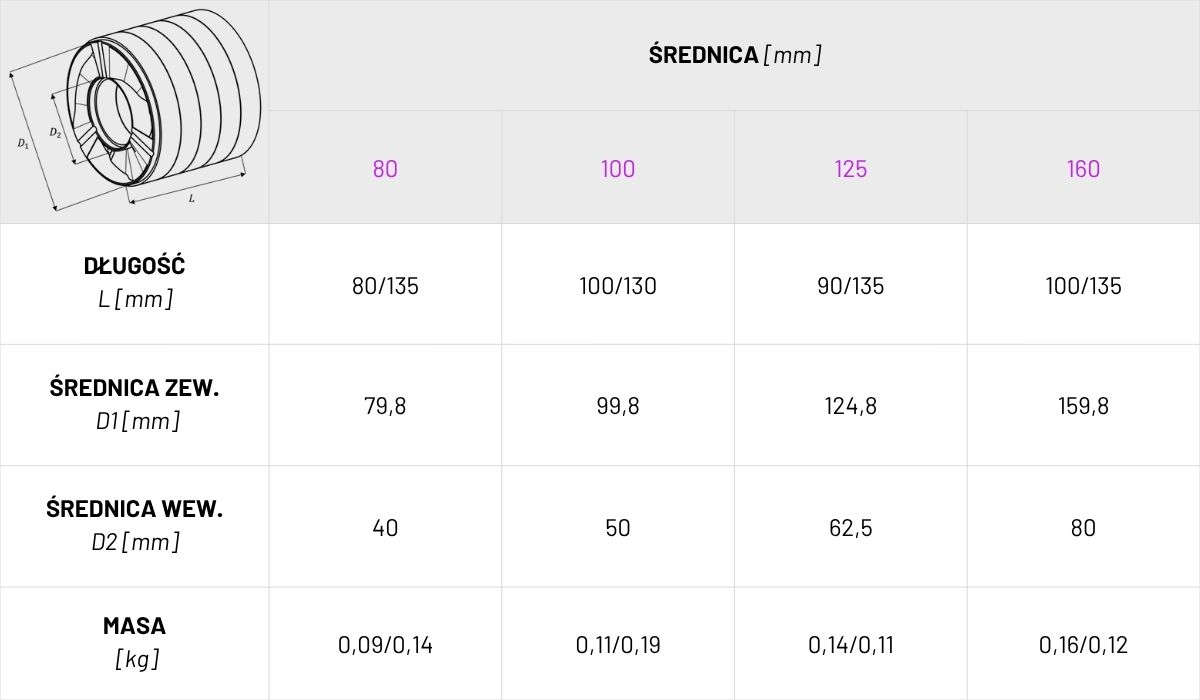Click the ŚREDNICA [mm] table heading
The height and width of the screenshot is (700, 1200).
pyautogui.click(x=735, y=55)
